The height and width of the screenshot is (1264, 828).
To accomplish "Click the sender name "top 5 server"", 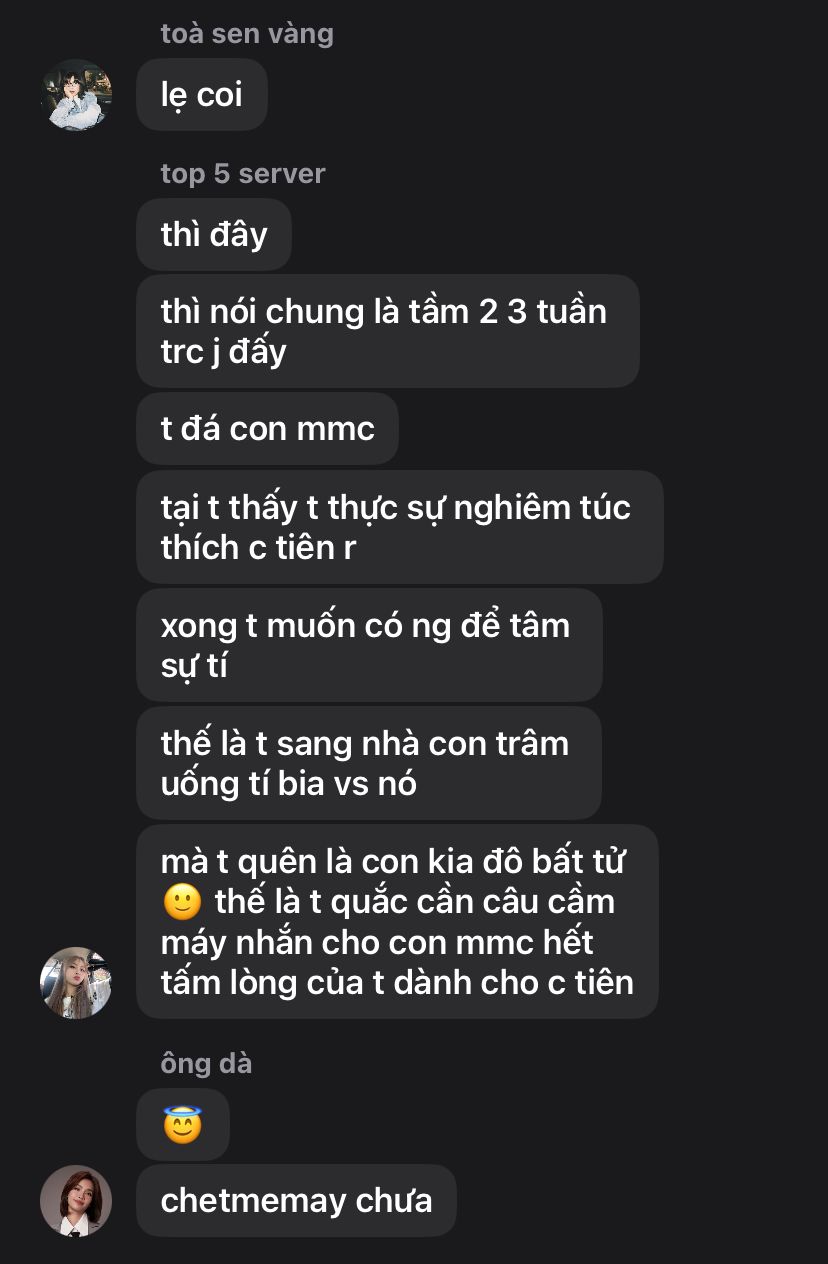I will coord(243,174).
